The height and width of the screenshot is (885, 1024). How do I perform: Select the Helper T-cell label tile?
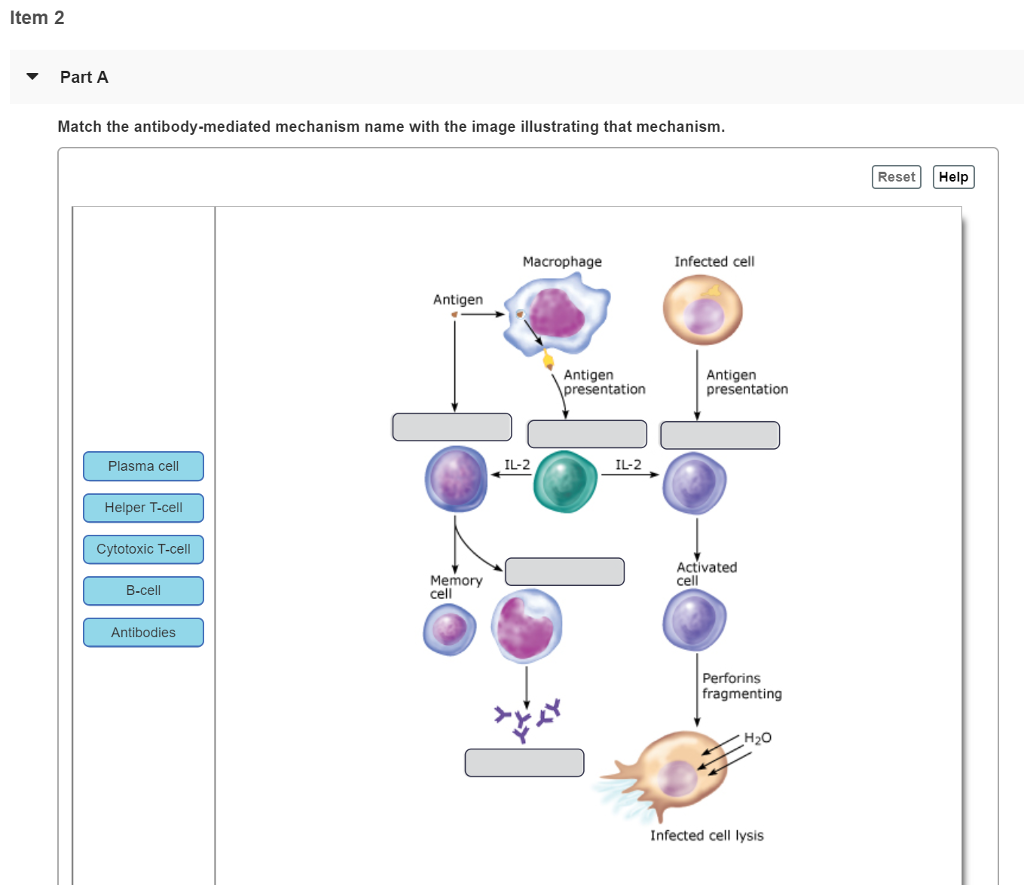(143, 508)
